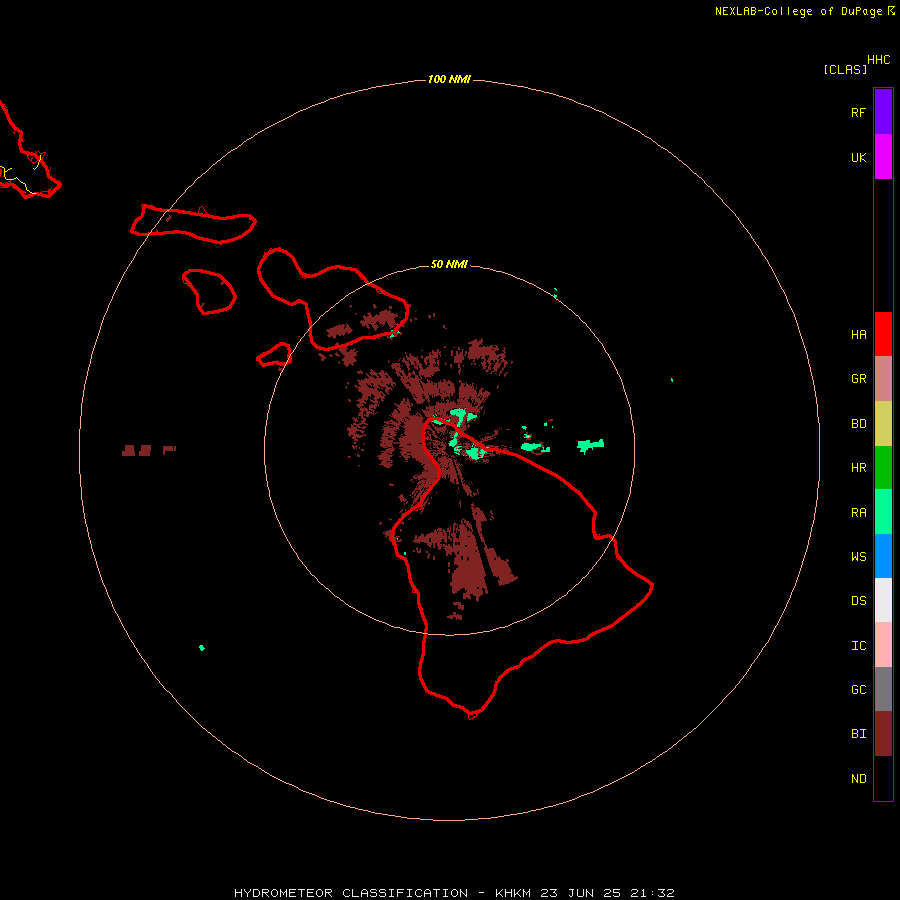Image resolution: width=900 pixels, height=900 pixels.
Task: Click the GR legend label
Action: click(x=858, y=379)
